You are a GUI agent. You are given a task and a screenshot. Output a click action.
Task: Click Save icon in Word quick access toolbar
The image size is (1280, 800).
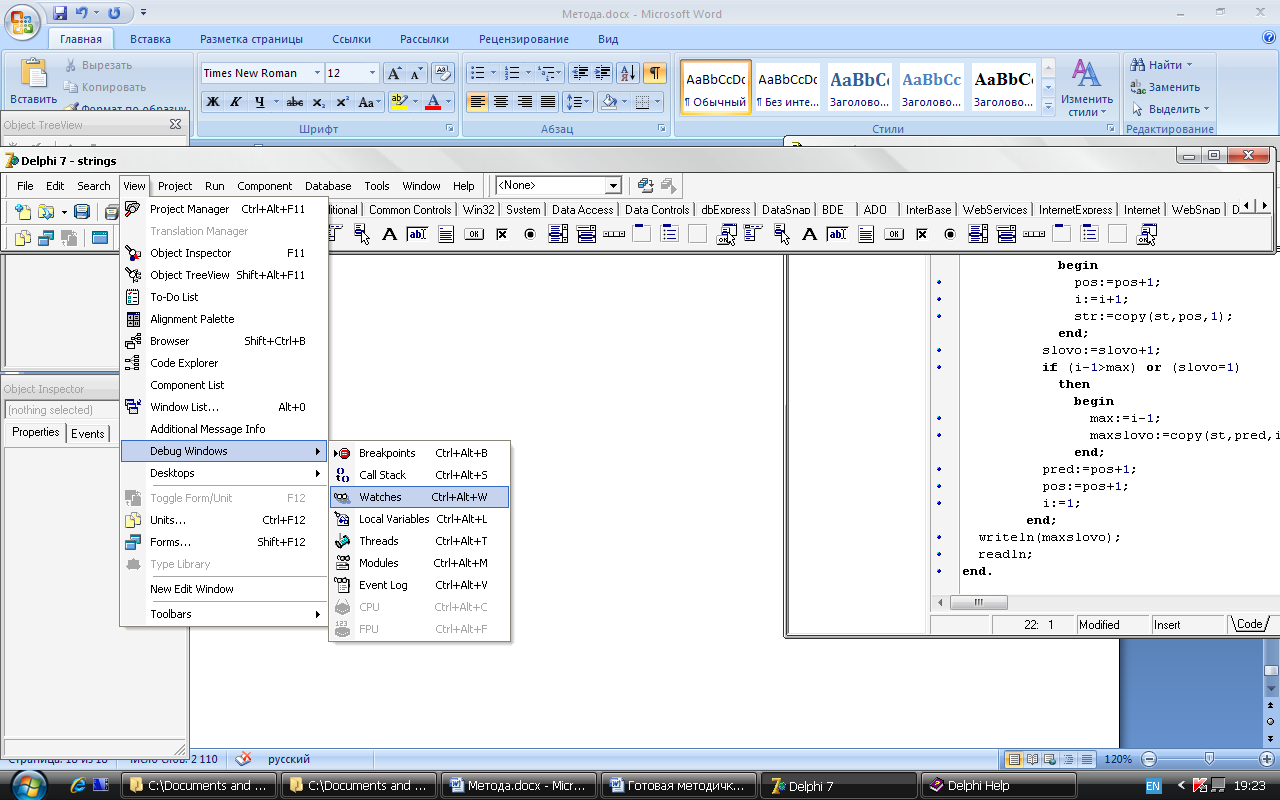tap(60, 13)
